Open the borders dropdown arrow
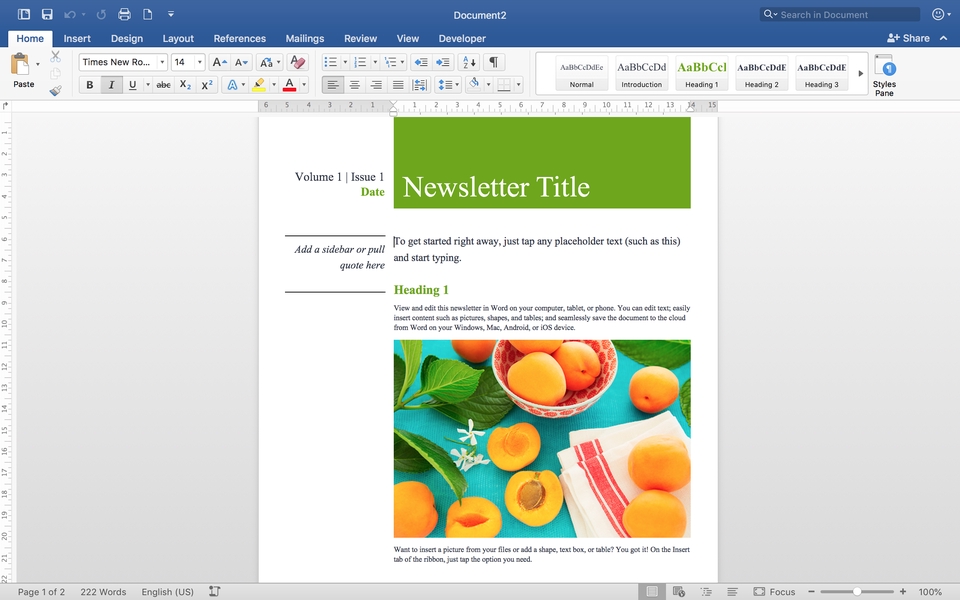Viewport: 960px width, 600px height. pyautogui.click(x=519, y=84)
